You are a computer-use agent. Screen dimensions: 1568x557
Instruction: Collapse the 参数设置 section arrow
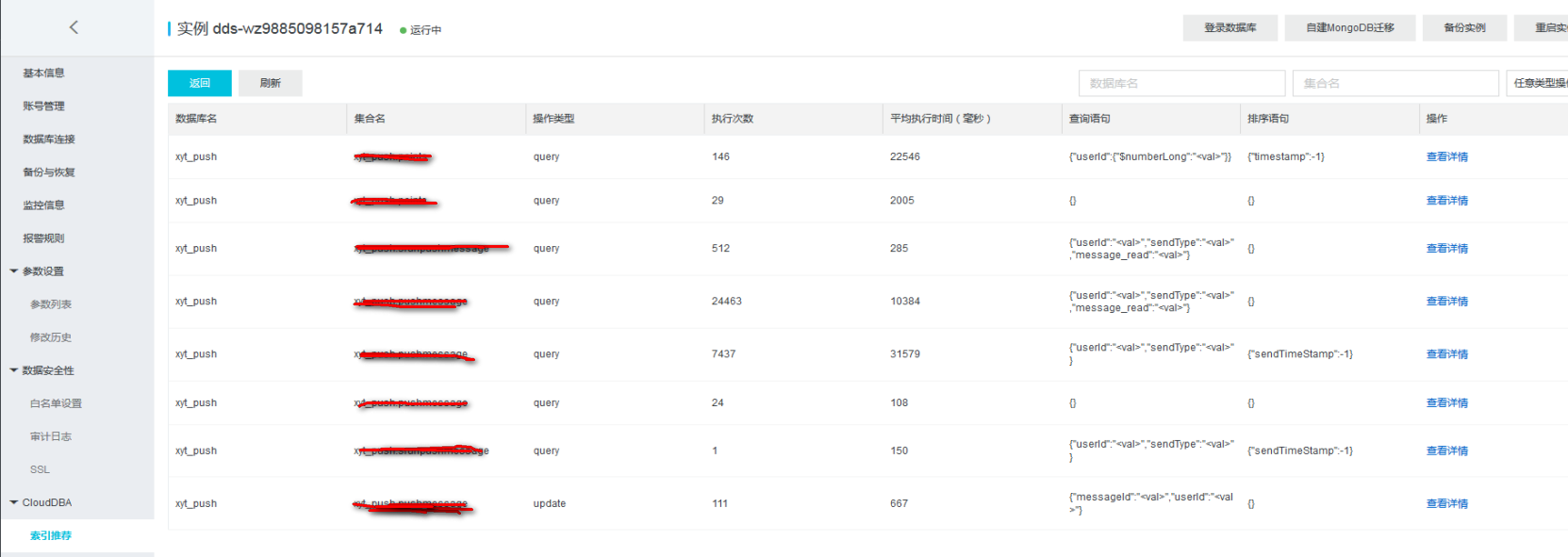pyautogui.click(x=14, y=271)
